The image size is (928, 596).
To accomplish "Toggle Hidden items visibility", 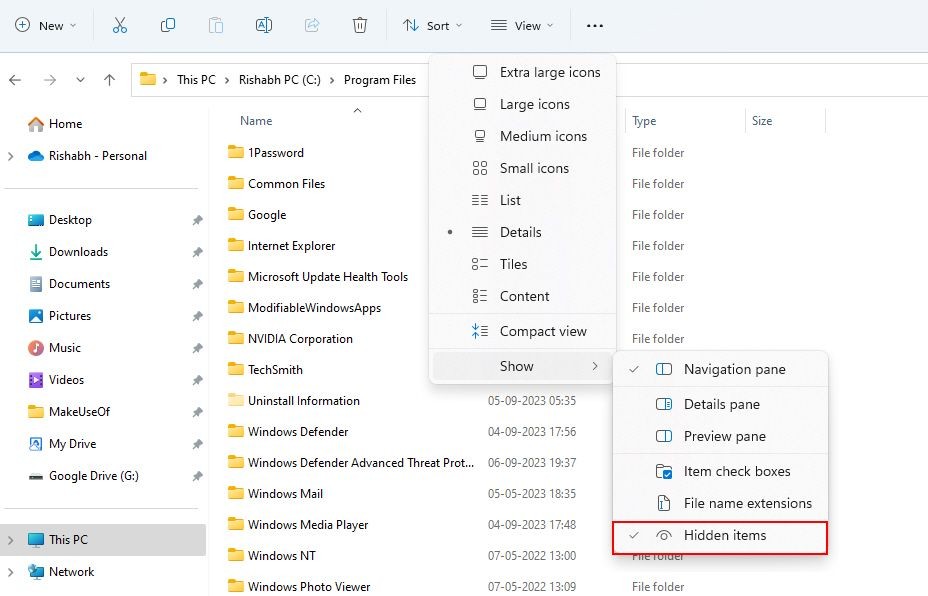I will 720,536.
